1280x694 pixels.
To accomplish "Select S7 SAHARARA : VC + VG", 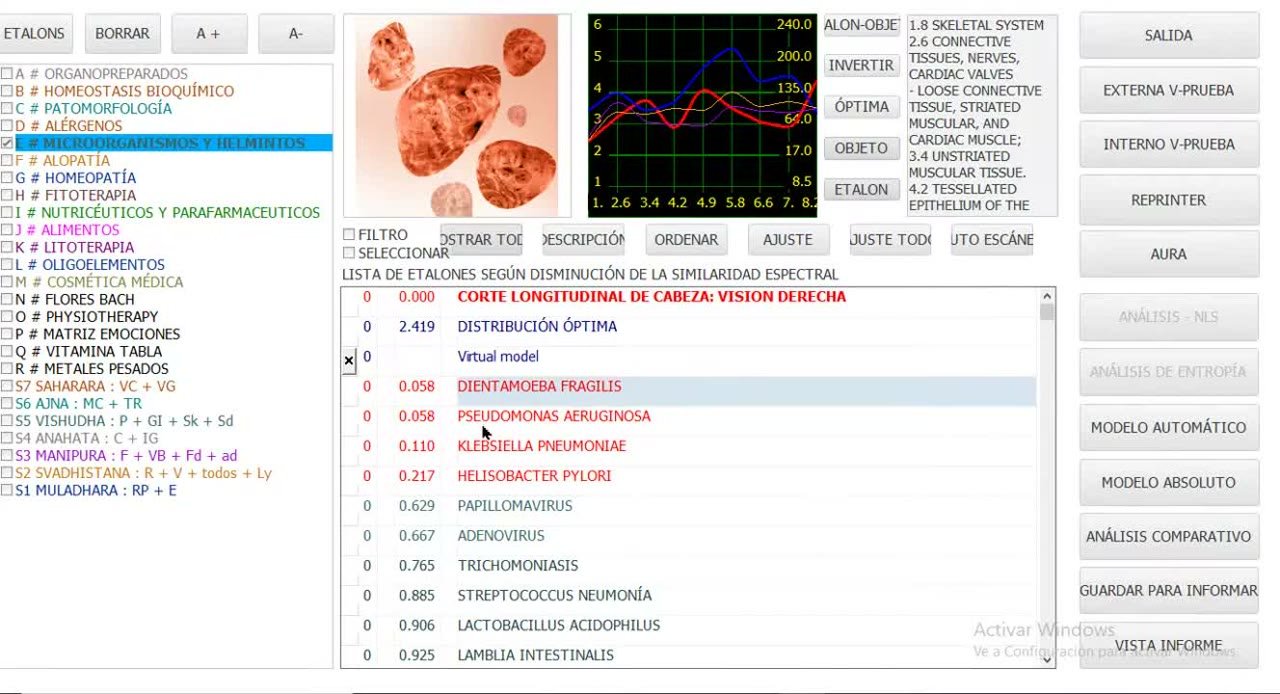I will point(95,386).
